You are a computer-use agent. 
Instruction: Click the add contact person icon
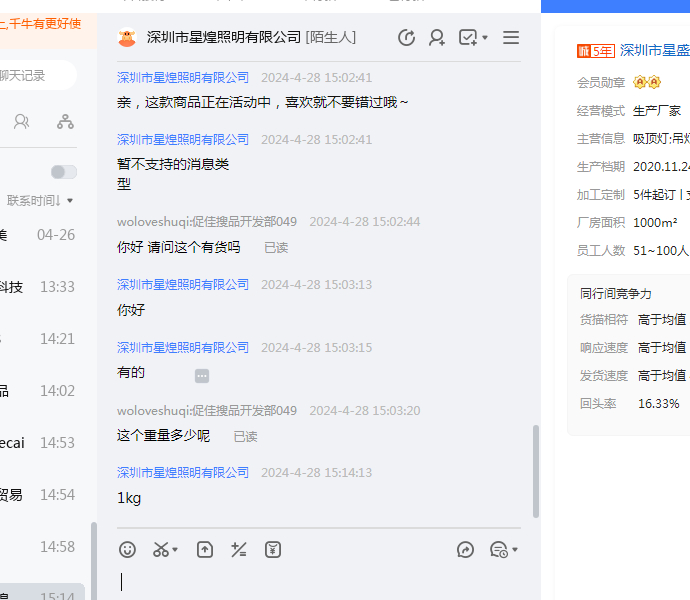tap(437, 38)
